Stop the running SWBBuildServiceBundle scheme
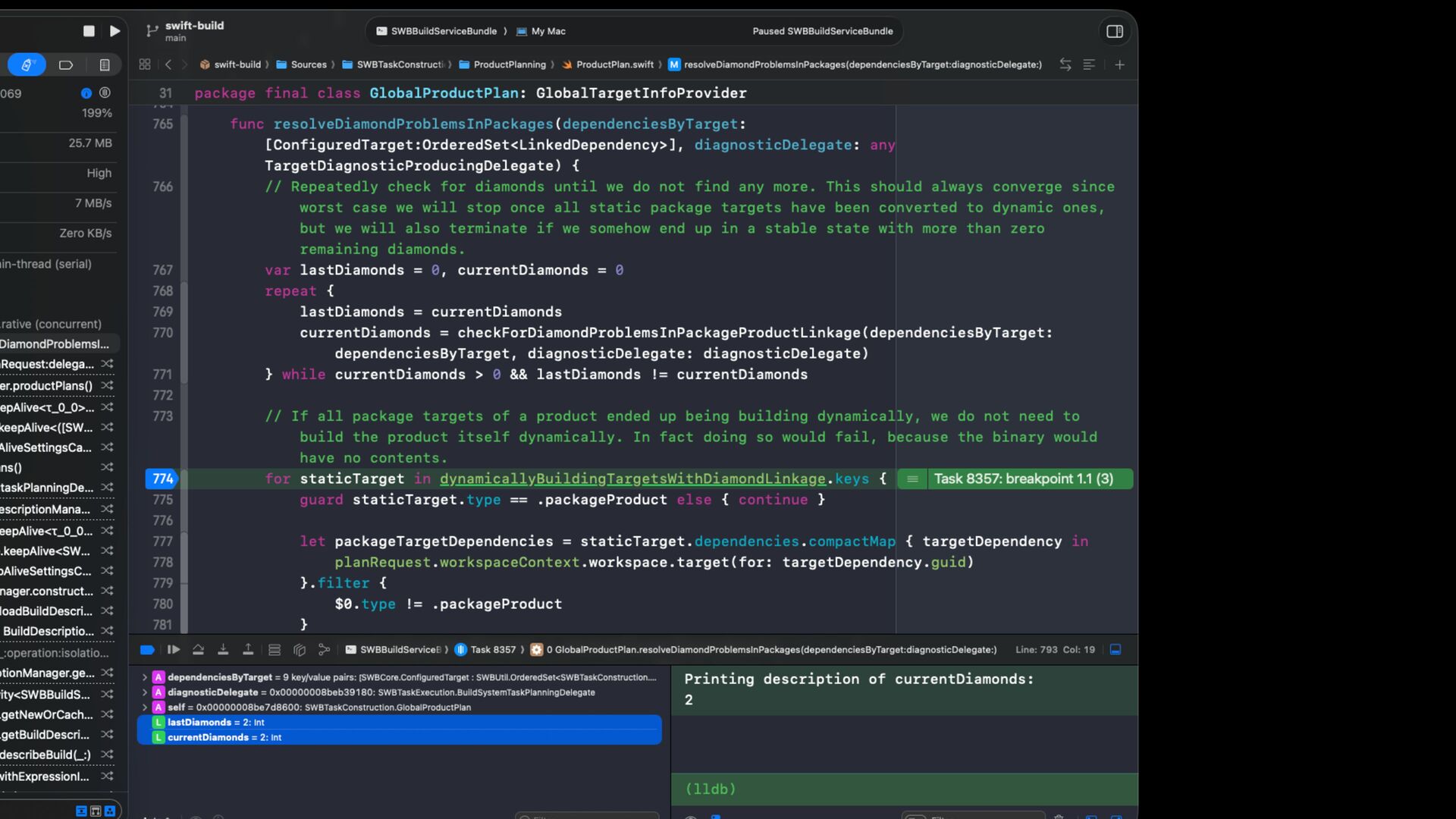Image resolution: width=1456 pixels, height=819 pixels. (89, 31)
